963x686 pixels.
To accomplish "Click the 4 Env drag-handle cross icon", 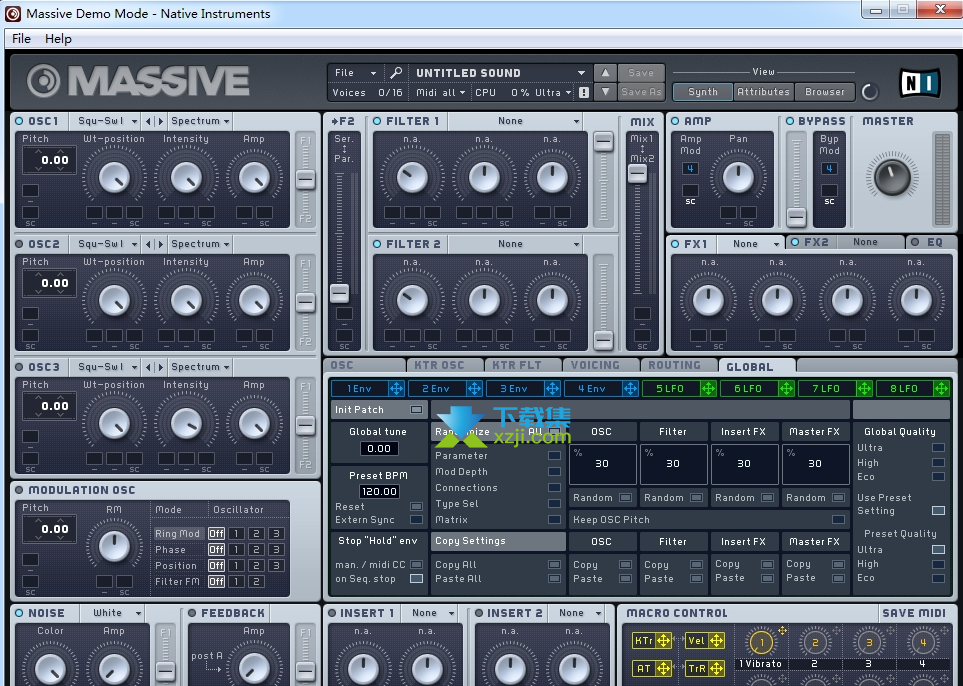I will click(x=630, y=388).
